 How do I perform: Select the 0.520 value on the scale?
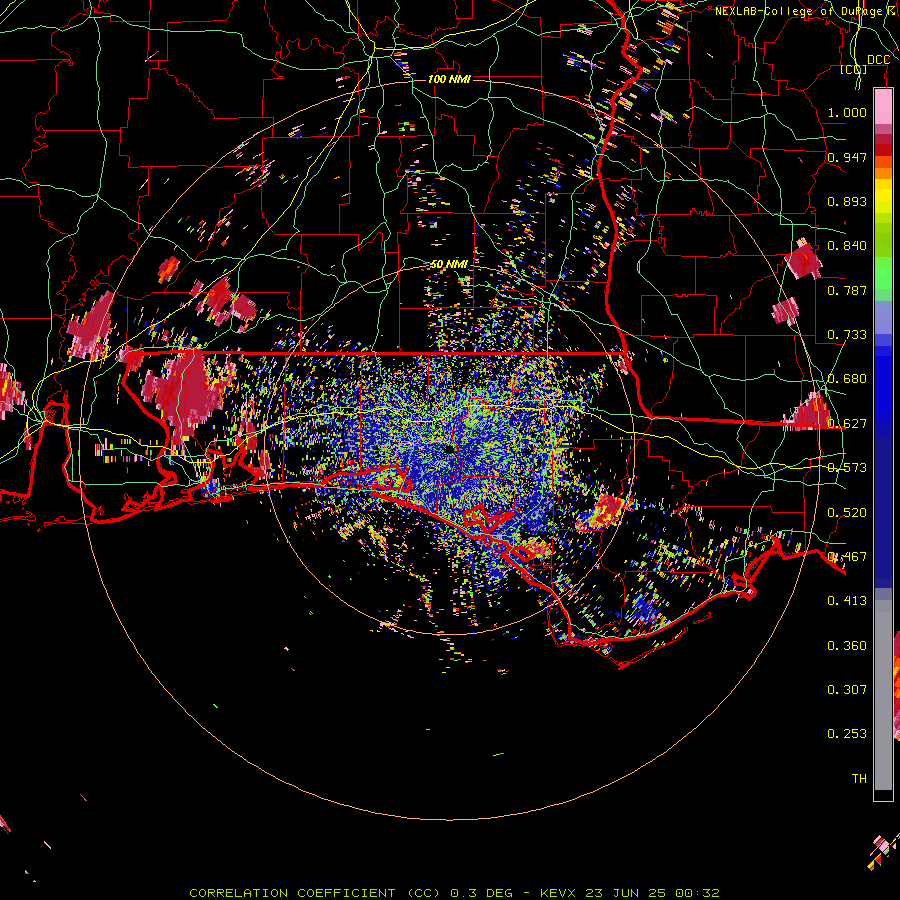847,513
